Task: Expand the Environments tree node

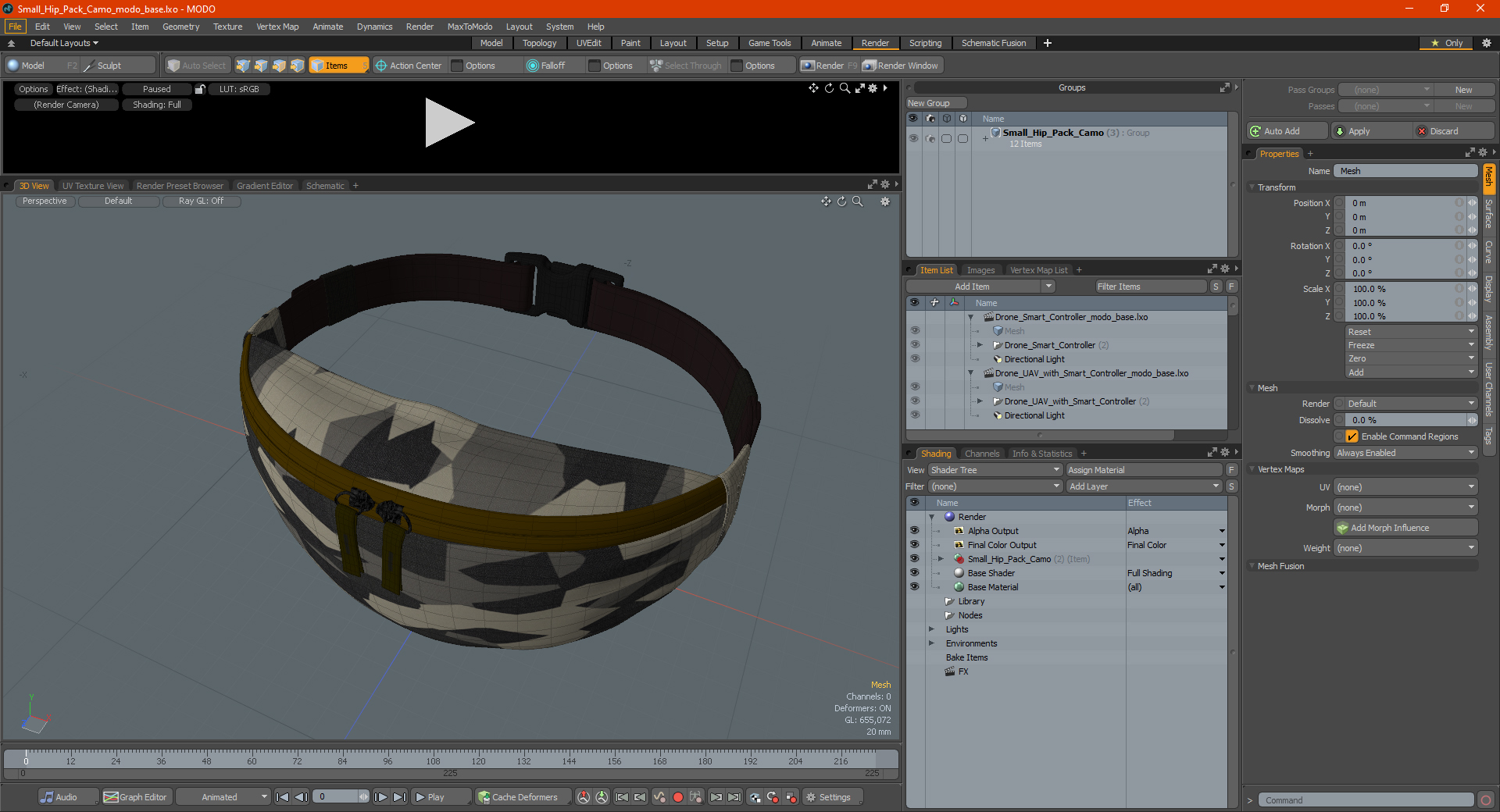Action: (931, 643)
